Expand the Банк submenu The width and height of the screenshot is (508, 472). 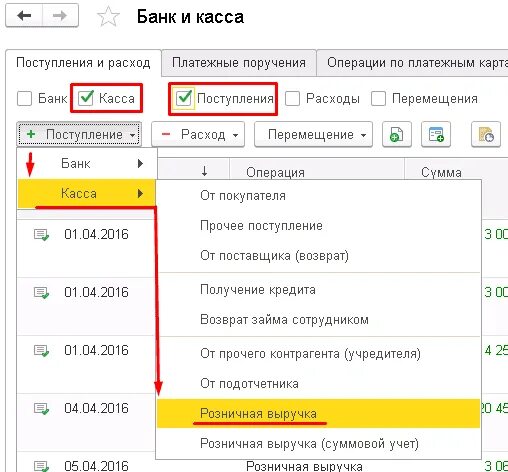coord(87,164)
